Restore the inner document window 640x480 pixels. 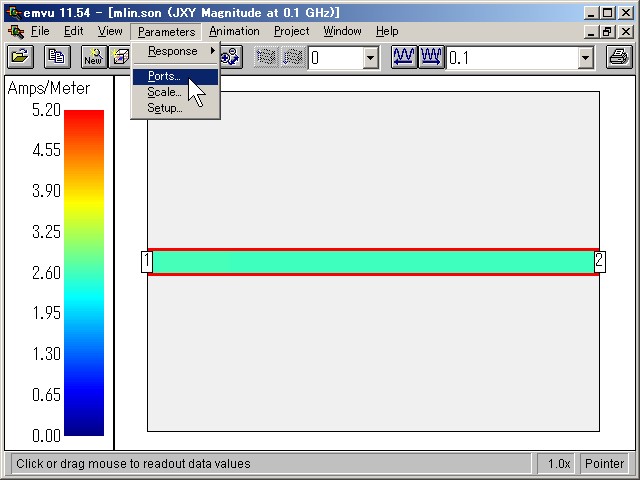pyautogui.click(x=608, y=31)
